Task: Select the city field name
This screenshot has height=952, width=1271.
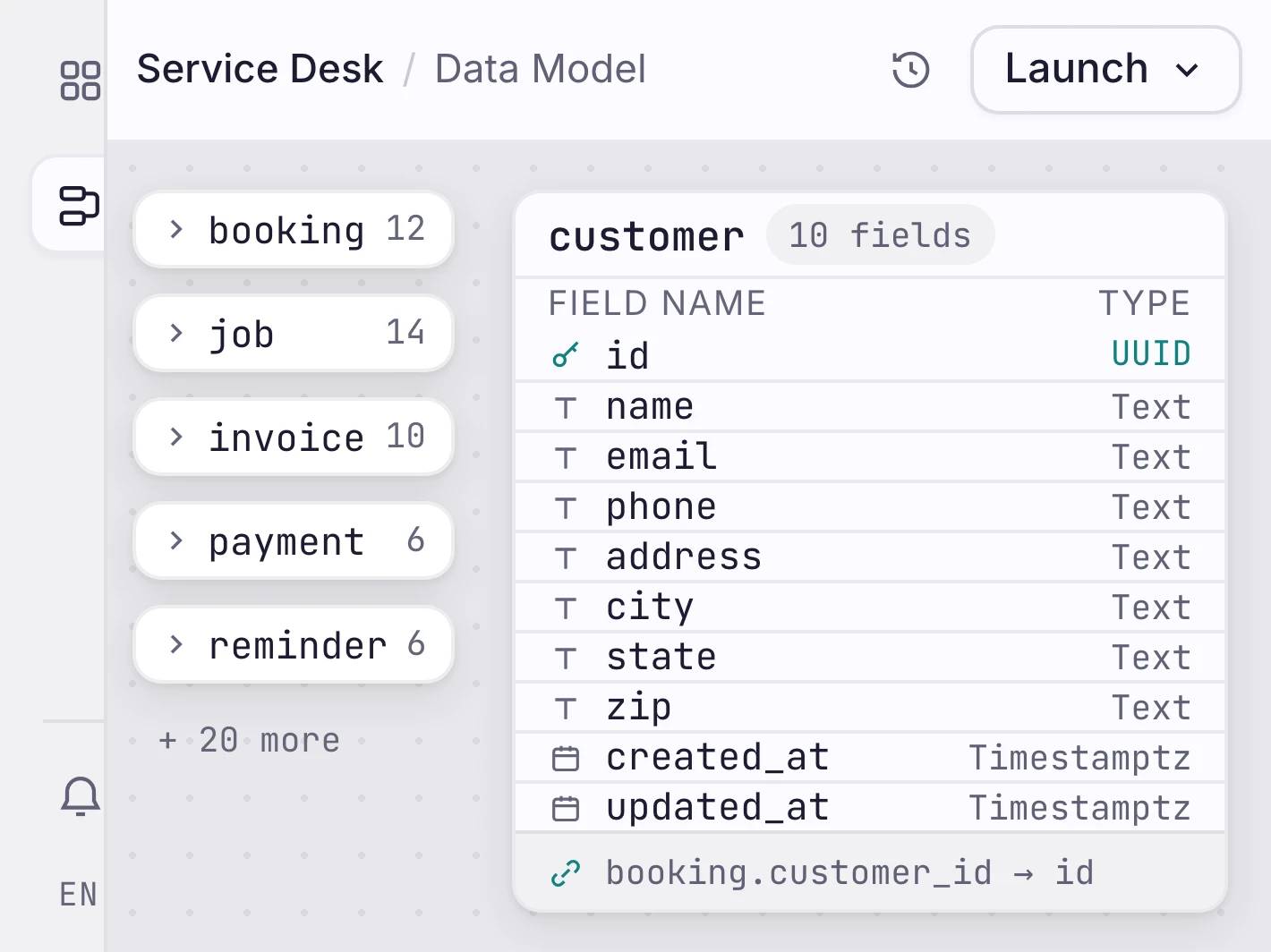Action: [x=650, y=608]
